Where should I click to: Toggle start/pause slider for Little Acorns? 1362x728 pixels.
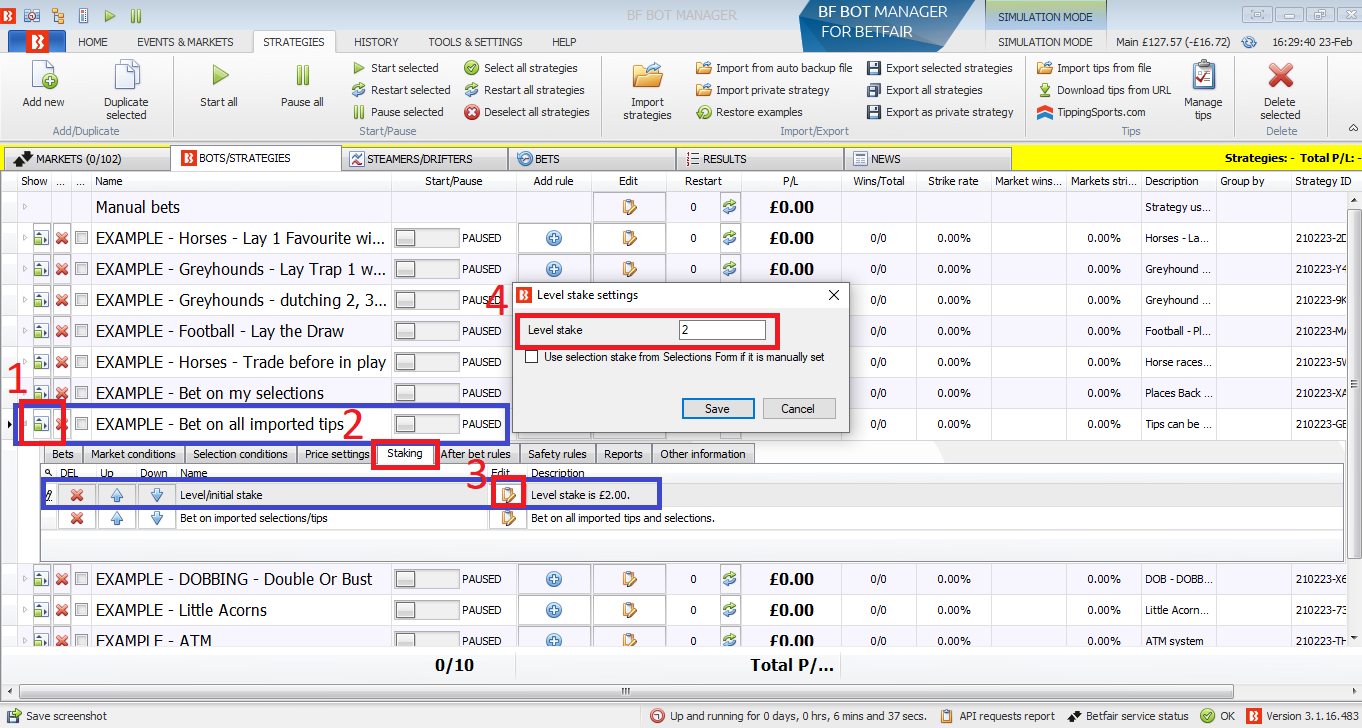pyautogui.click(x=426, y=611)
